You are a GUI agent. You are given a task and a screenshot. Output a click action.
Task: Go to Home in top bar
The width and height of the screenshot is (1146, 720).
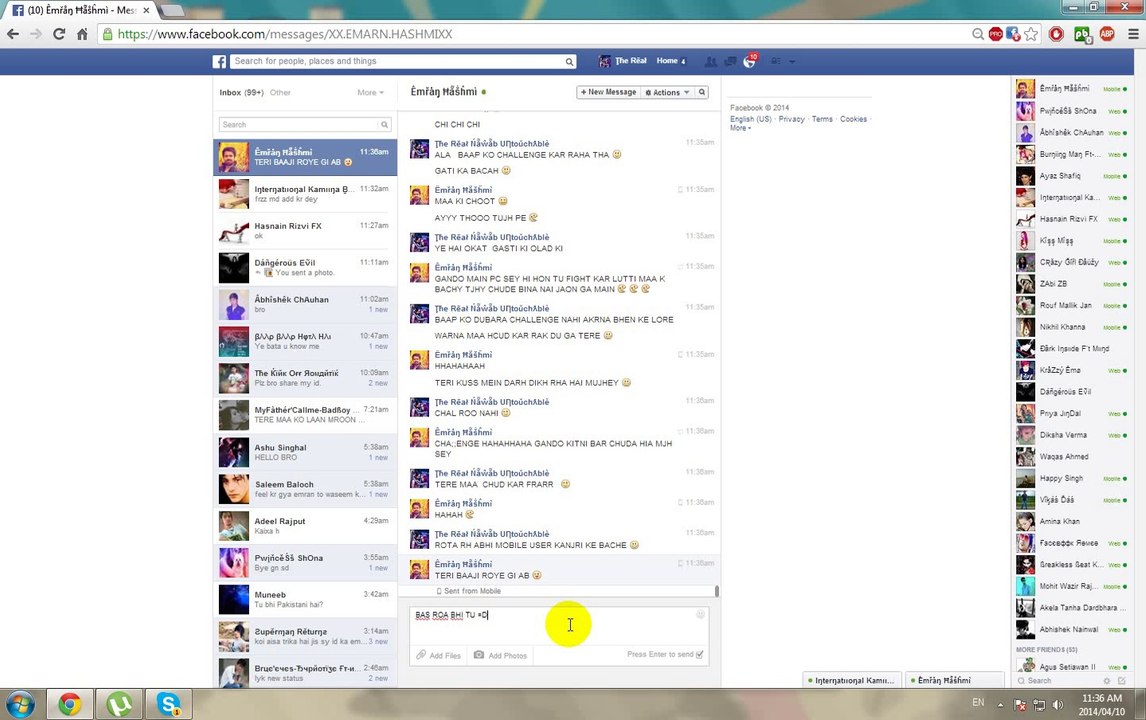[667, 61]
